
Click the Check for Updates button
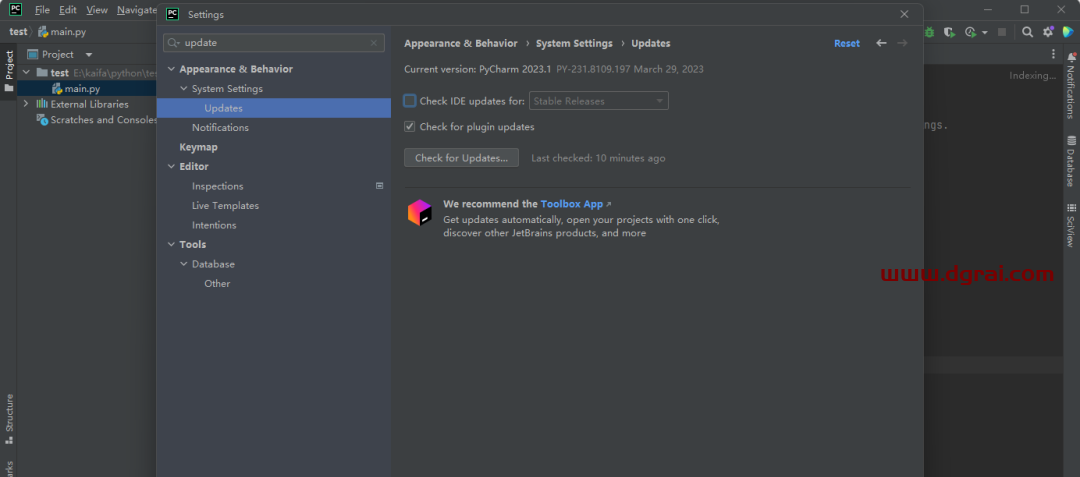[x=461, y=158]
